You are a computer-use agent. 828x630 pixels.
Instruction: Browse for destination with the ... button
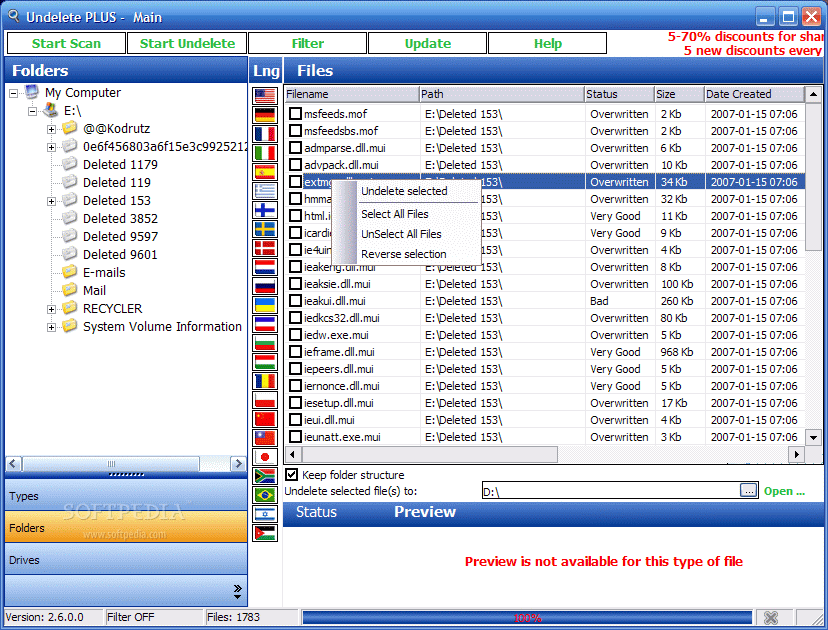coord(748,490)
